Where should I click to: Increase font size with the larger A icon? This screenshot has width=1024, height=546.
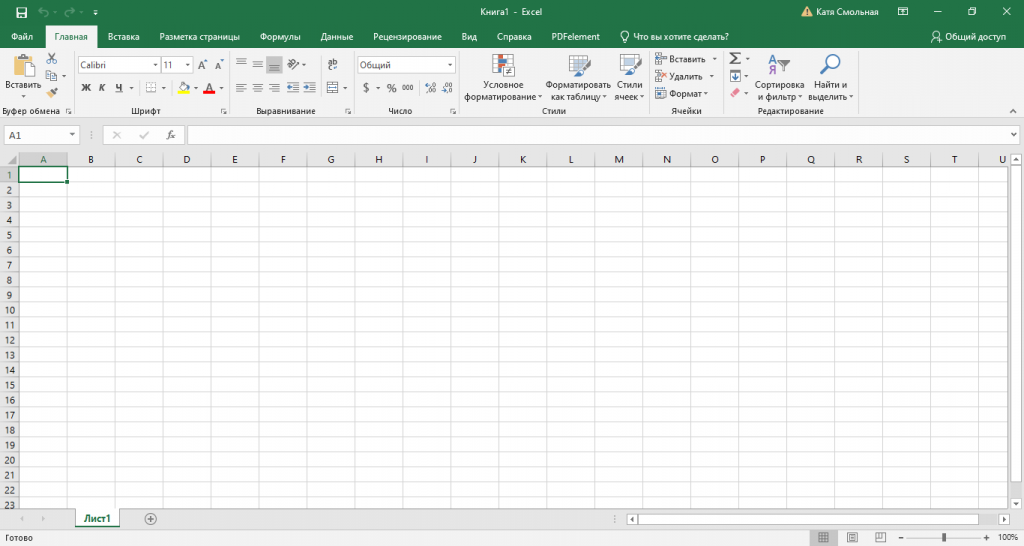tap(202, 65)
